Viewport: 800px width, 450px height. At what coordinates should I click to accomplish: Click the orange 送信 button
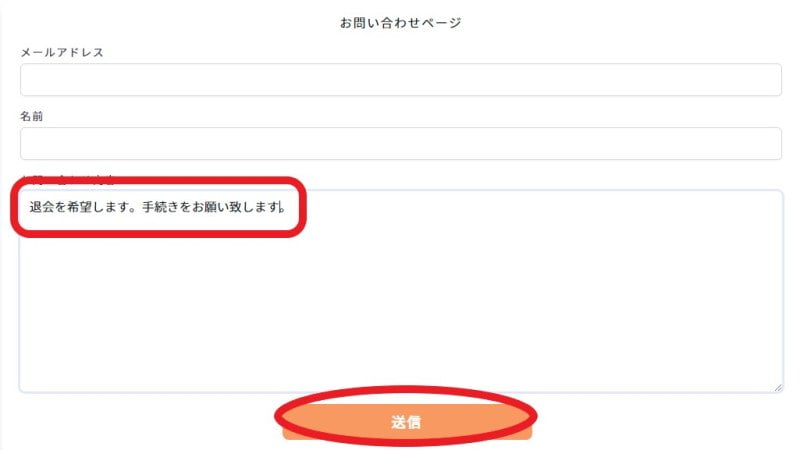[407, 422]
